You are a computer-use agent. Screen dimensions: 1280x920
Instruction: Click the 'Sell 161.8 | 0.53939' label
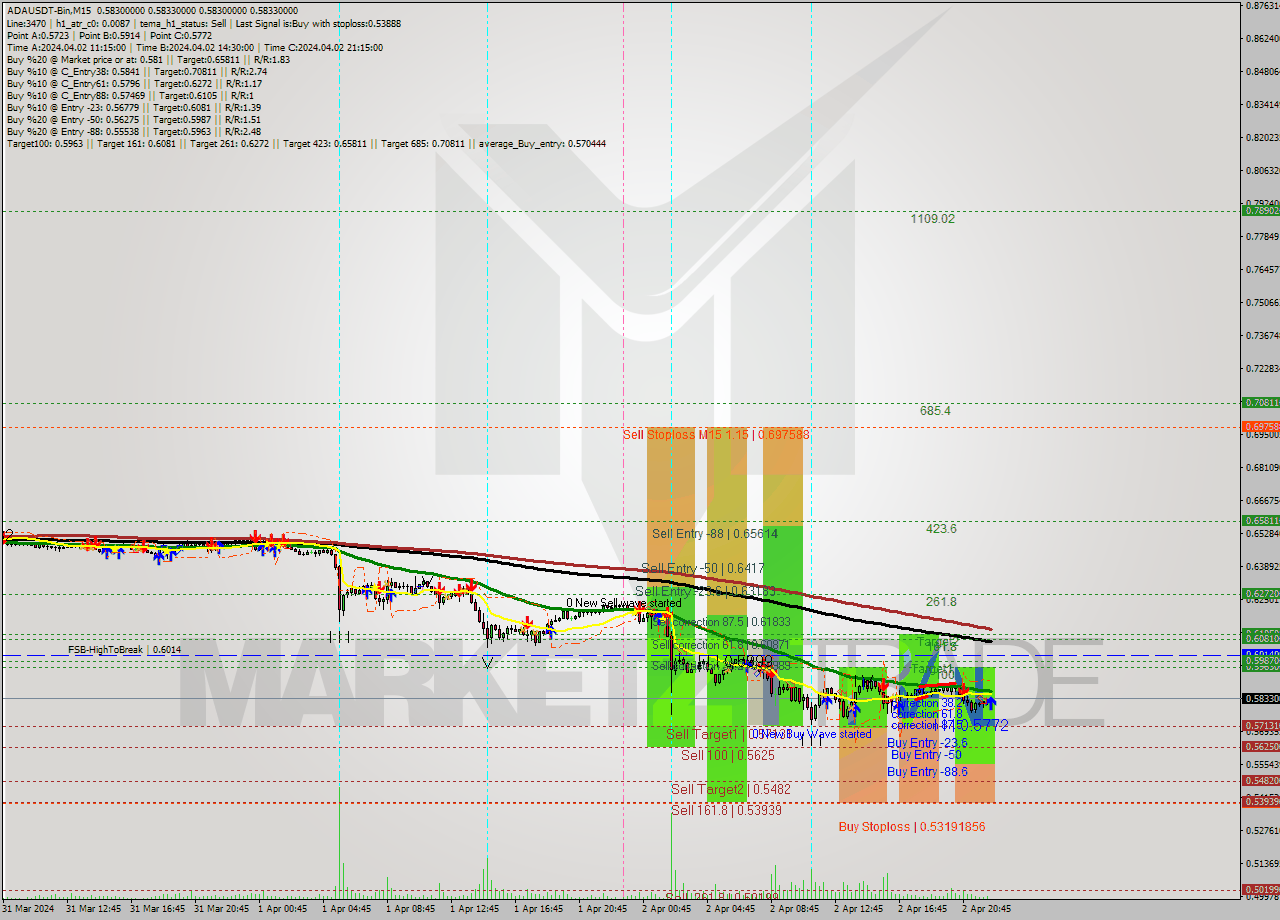tap(726, 810)
